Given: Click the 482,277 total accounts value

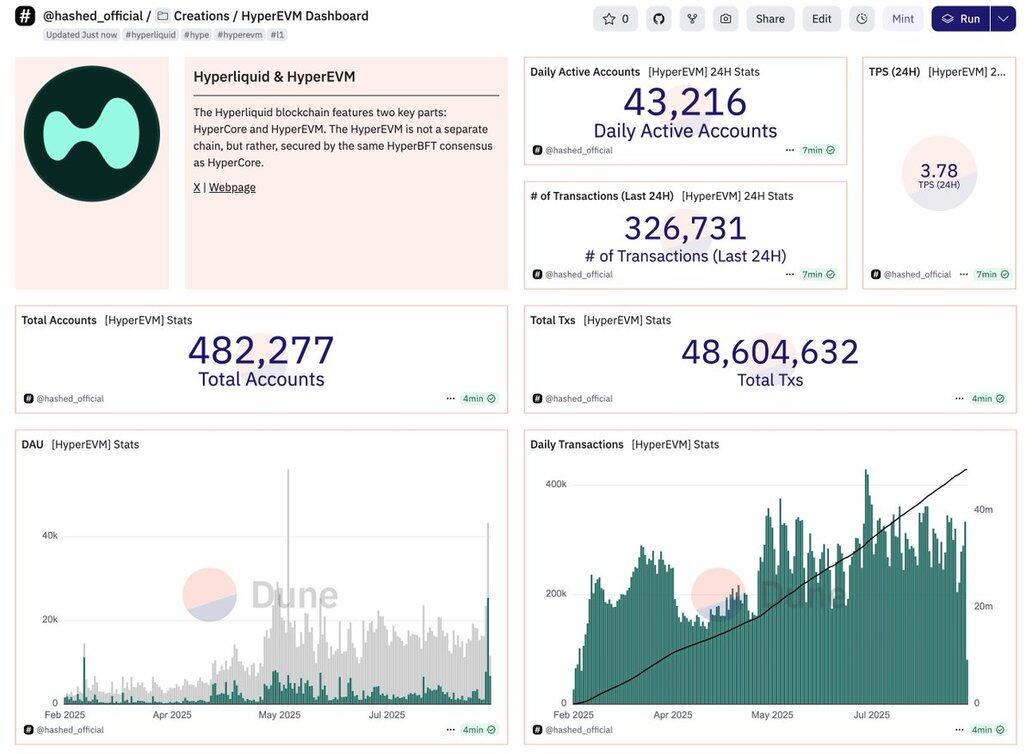Looking at the screenshot, I should [261, 350].
